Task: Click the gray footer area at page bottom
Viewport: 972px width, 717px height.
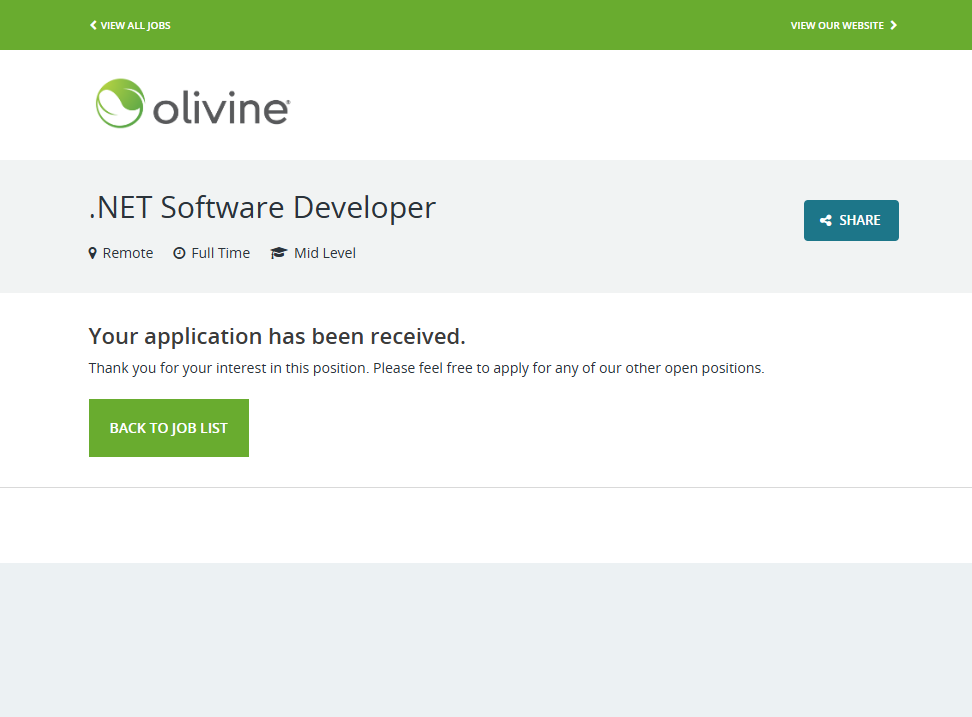Action: [x=486, y=640]
